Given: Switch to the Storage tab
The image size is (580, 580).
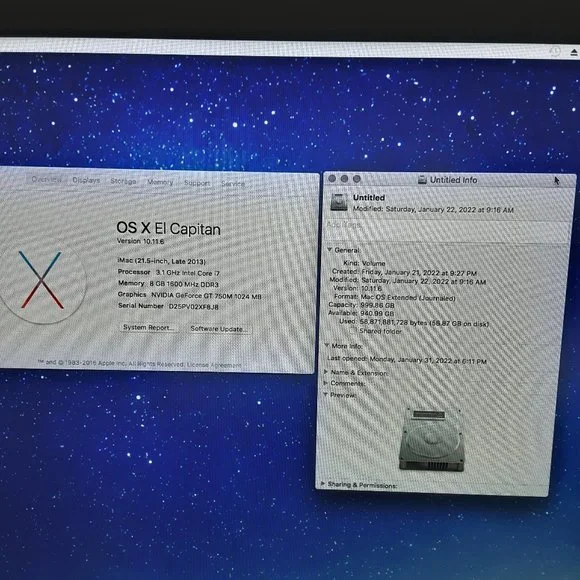Looking at the screenshot, I should 123,181.
